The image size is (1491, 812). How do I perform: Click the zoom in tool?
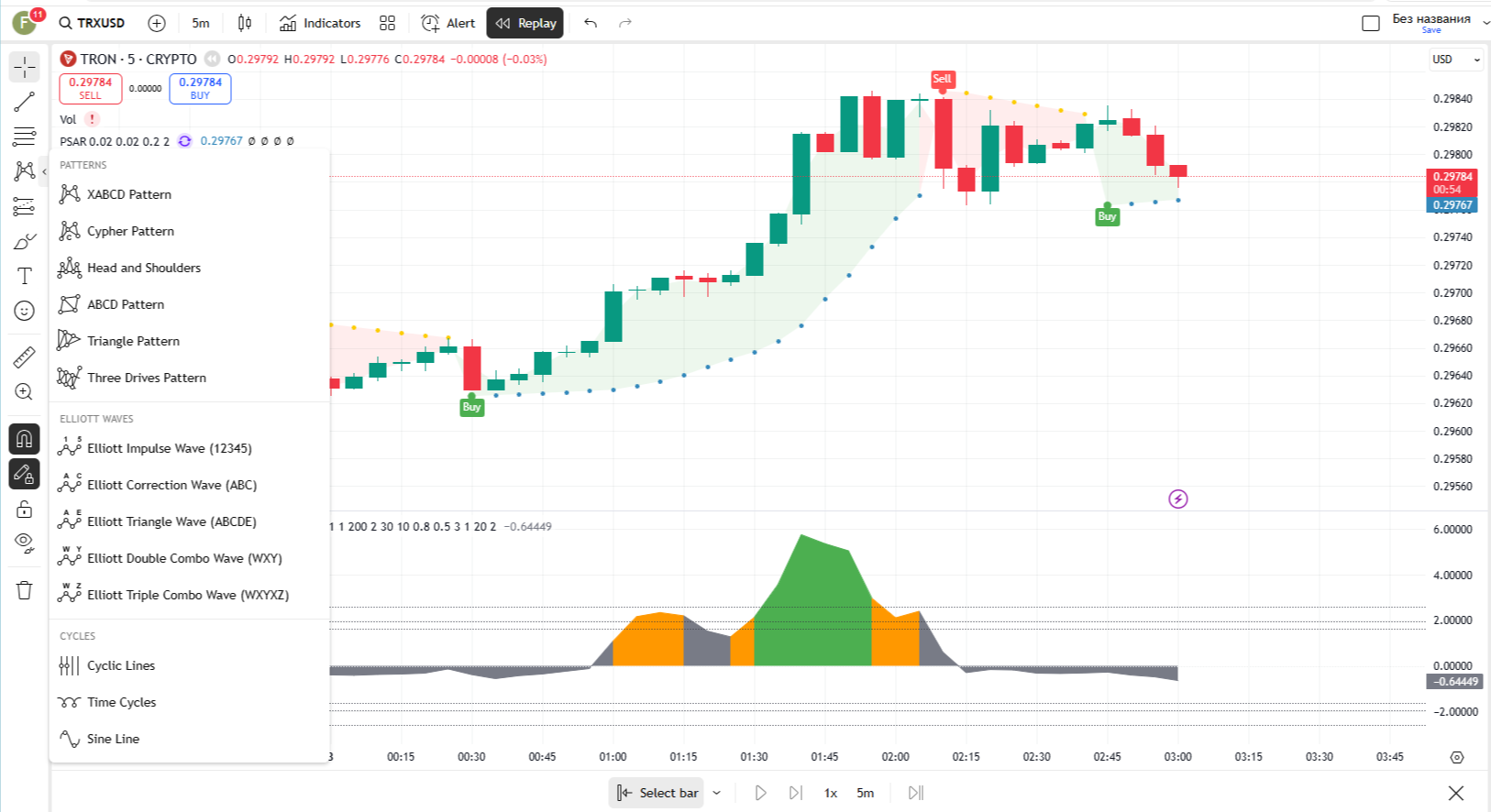pos(25,392)
